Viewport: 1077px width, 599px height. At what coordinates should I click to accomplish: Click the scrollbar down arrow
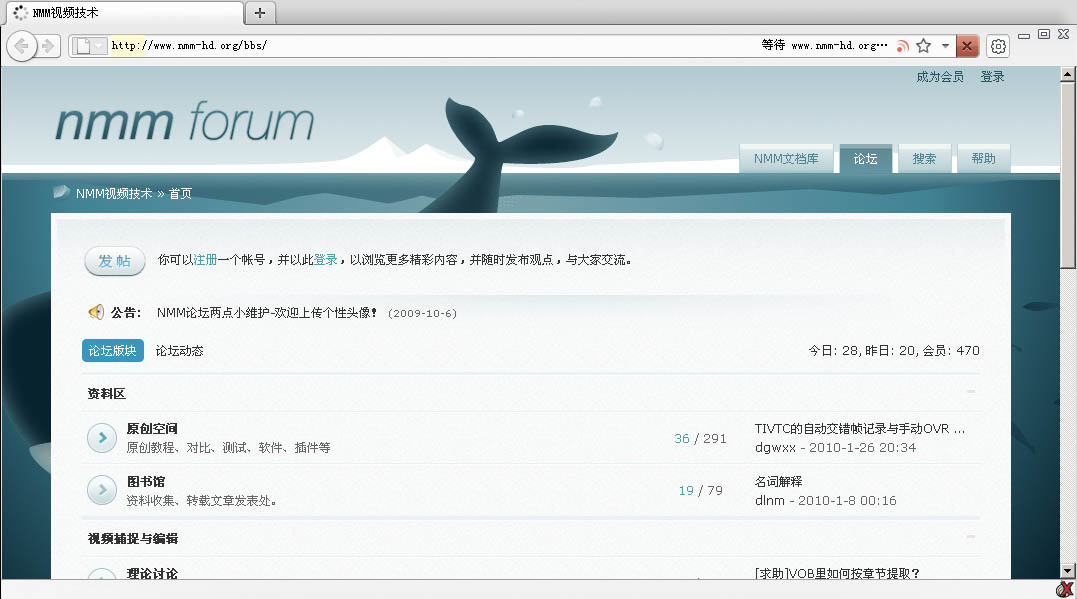(x=1068, y=571)
